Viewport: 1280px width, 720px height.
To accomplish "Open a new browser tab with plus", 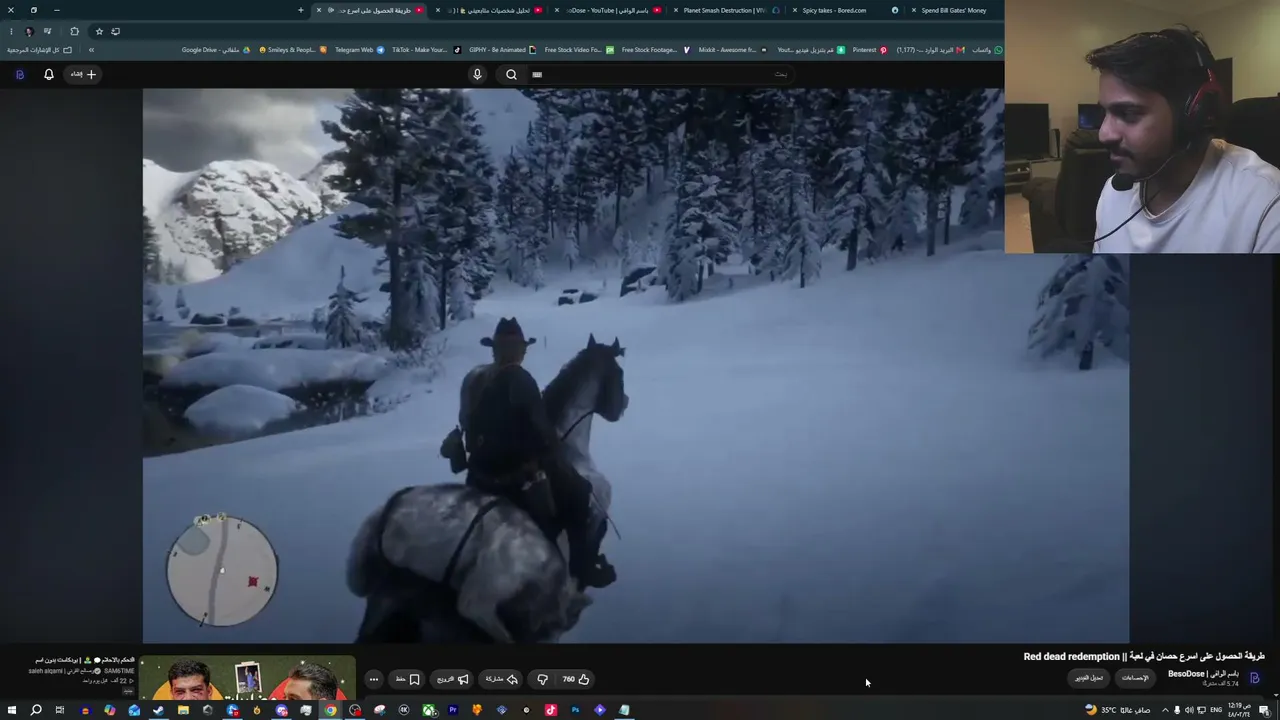I will (301, 10).
